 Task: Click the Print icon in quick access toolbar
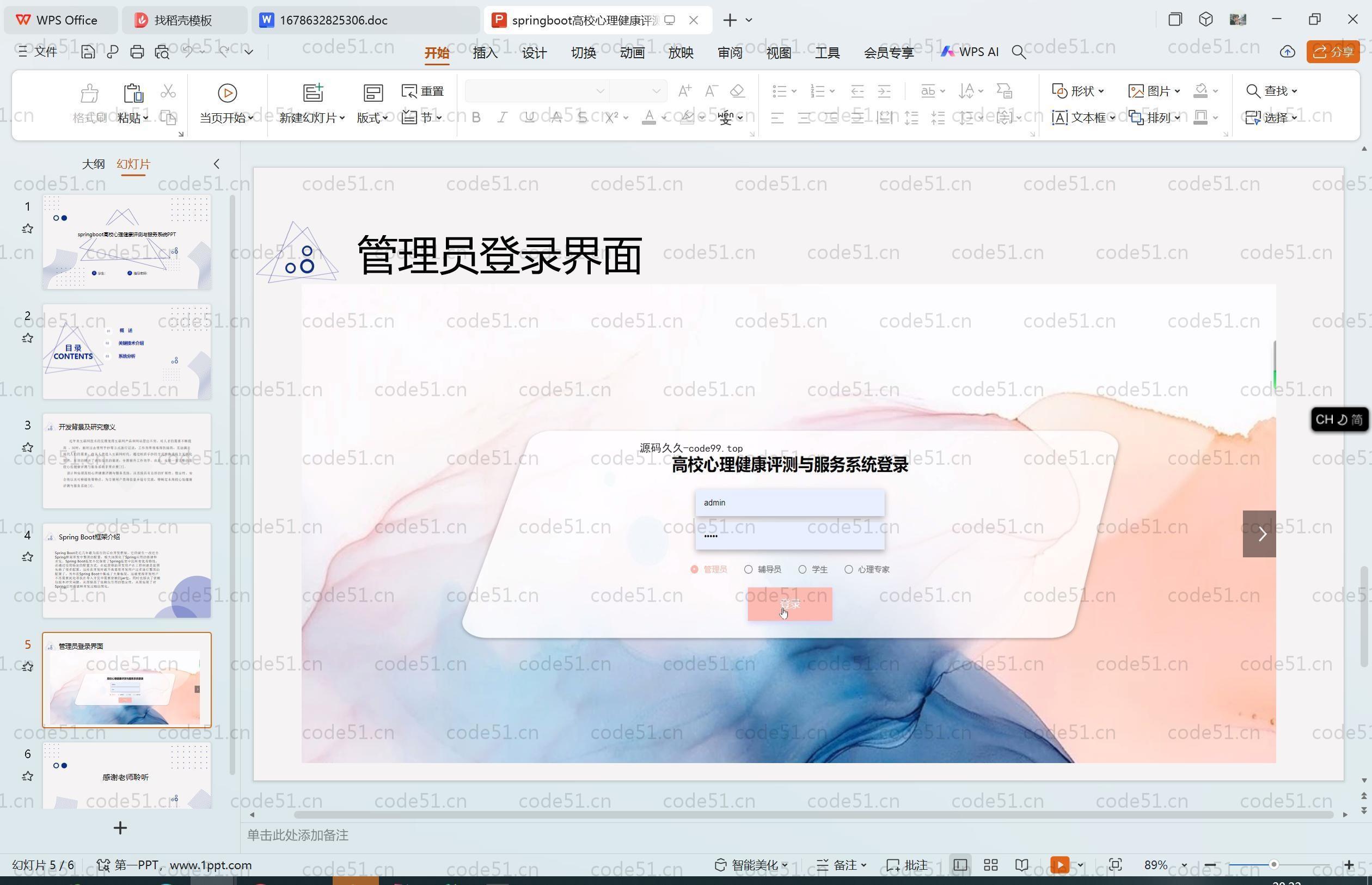[137, 52]
